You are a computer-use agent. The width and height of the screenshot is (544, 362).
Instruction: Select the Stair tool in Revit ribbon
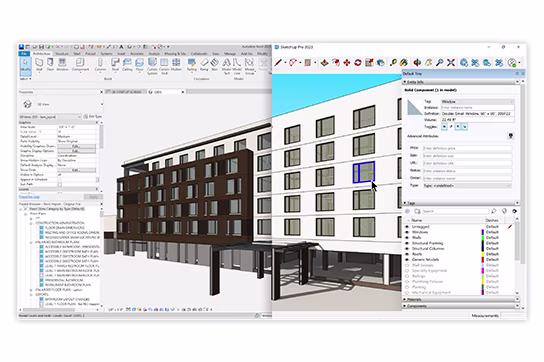(x=215, y=65)
